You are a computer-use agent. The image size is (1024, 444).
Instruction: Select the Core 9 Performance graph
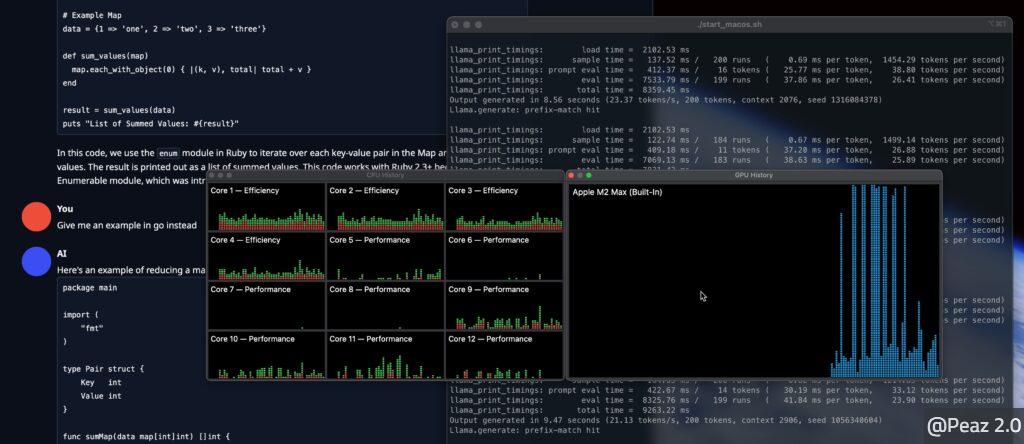tap(504, 306)
